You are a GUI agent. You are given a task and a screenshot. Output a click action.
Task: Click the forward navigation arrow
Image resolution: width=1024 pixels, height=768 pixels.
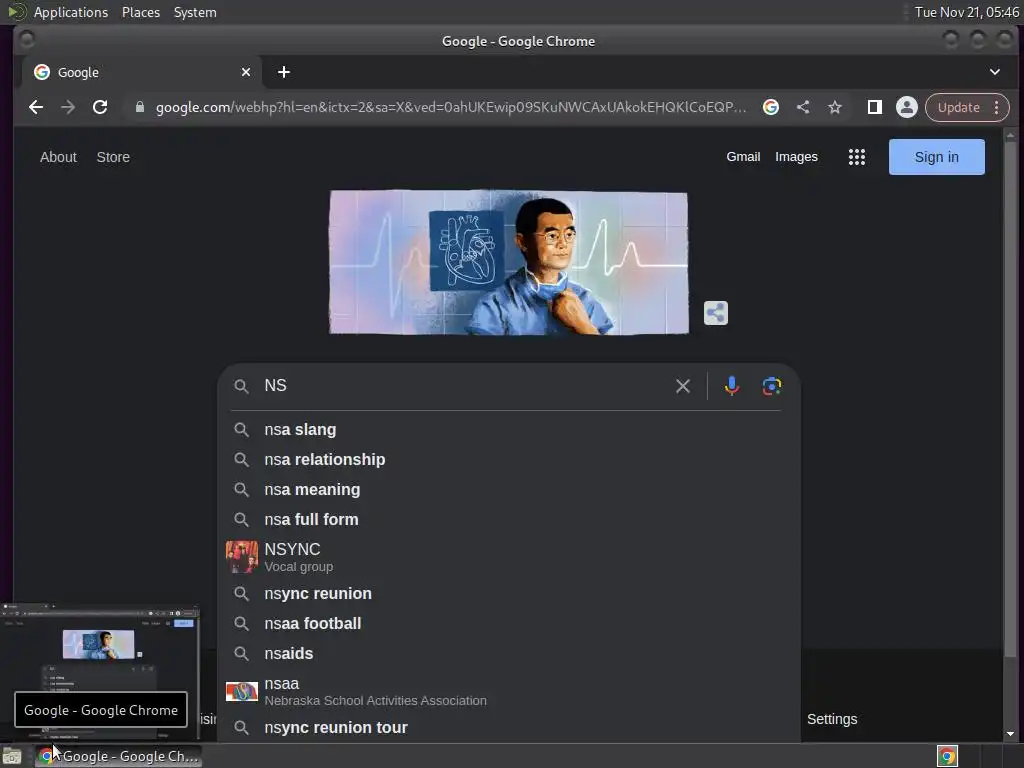68,107
